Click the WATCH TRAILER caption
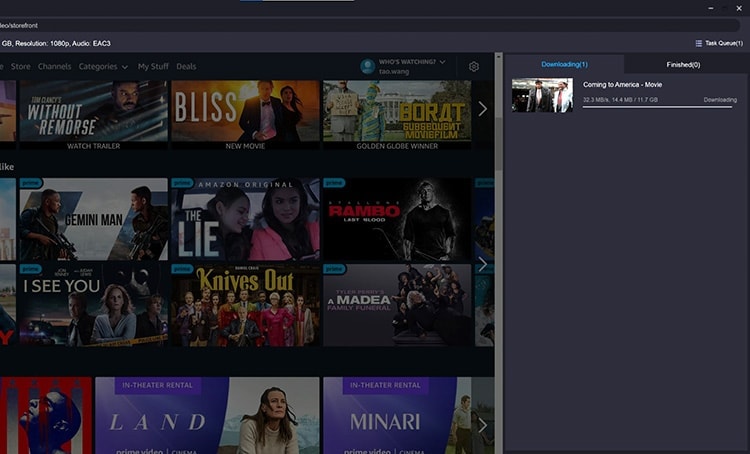Screen dimensions: 750x454 pyautogui.click(x=94, y=146)
